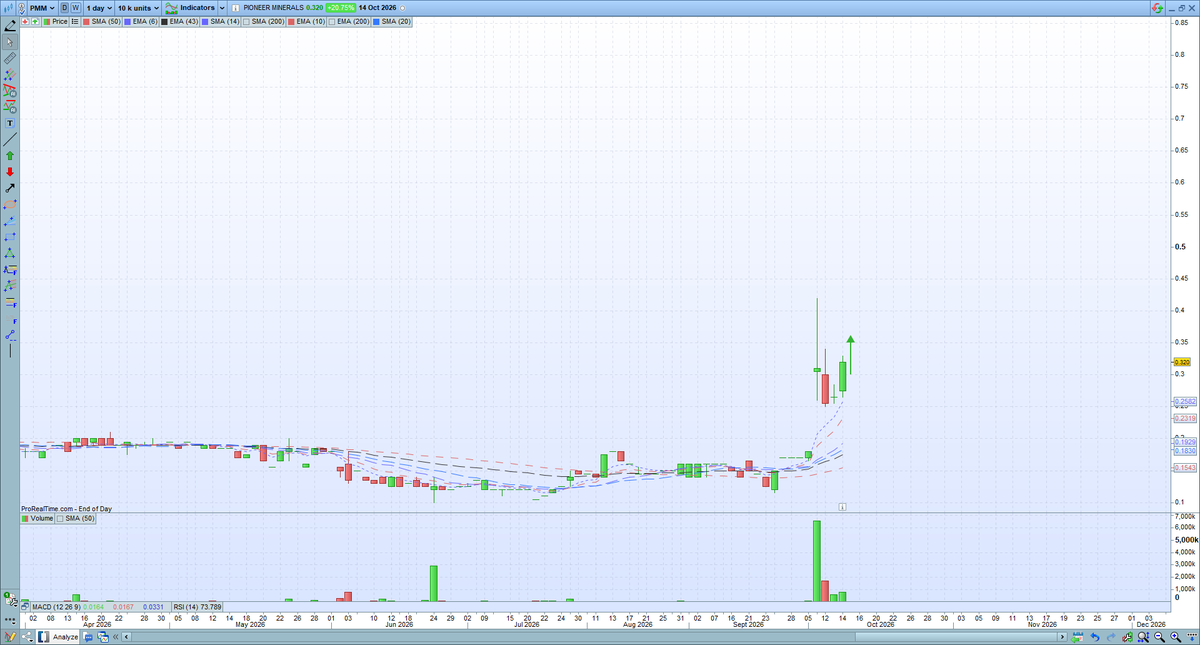Open the 10 k units dropdown
Viewport: 1200px width, 645px height.
coord(138,8)
